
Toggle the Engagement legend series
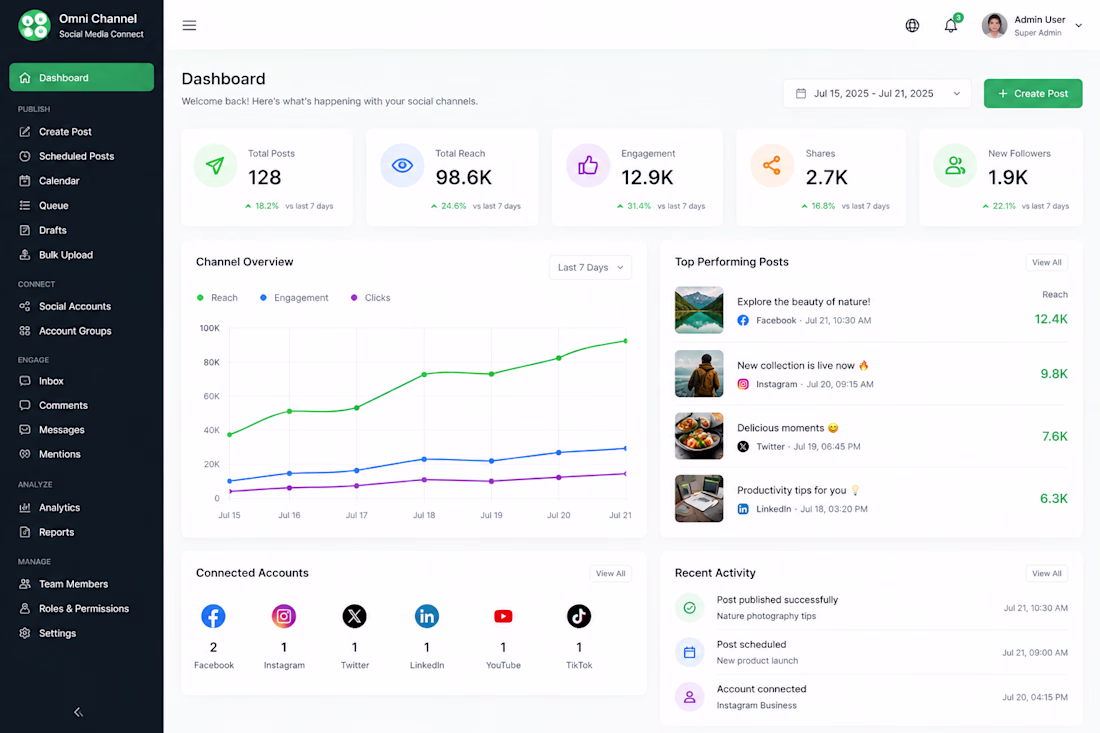coord(294,297)
